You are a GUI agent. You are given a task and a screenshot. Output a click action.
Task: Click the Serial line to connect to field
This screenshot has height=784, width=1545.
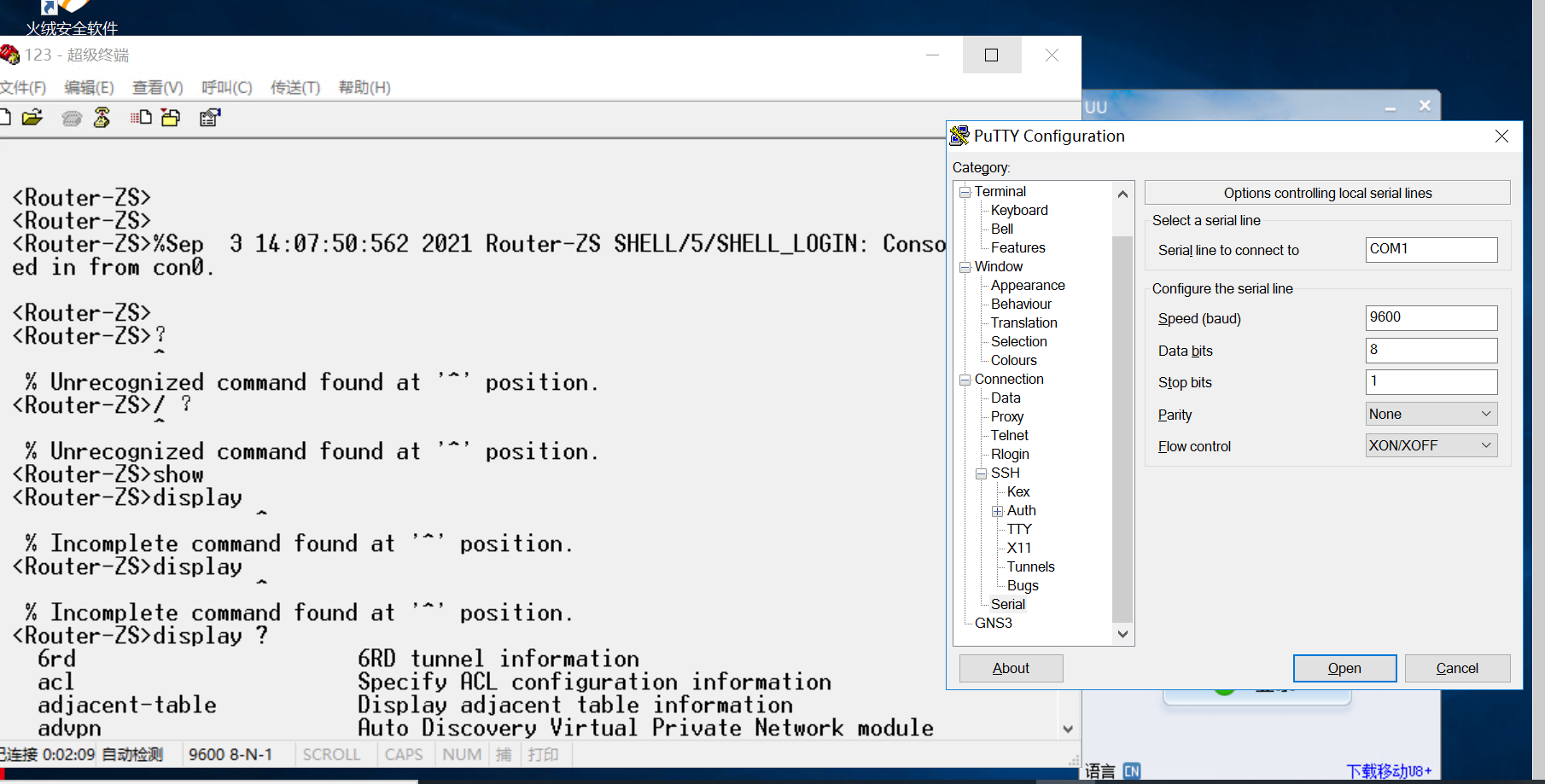click(x=1431, y=249)
